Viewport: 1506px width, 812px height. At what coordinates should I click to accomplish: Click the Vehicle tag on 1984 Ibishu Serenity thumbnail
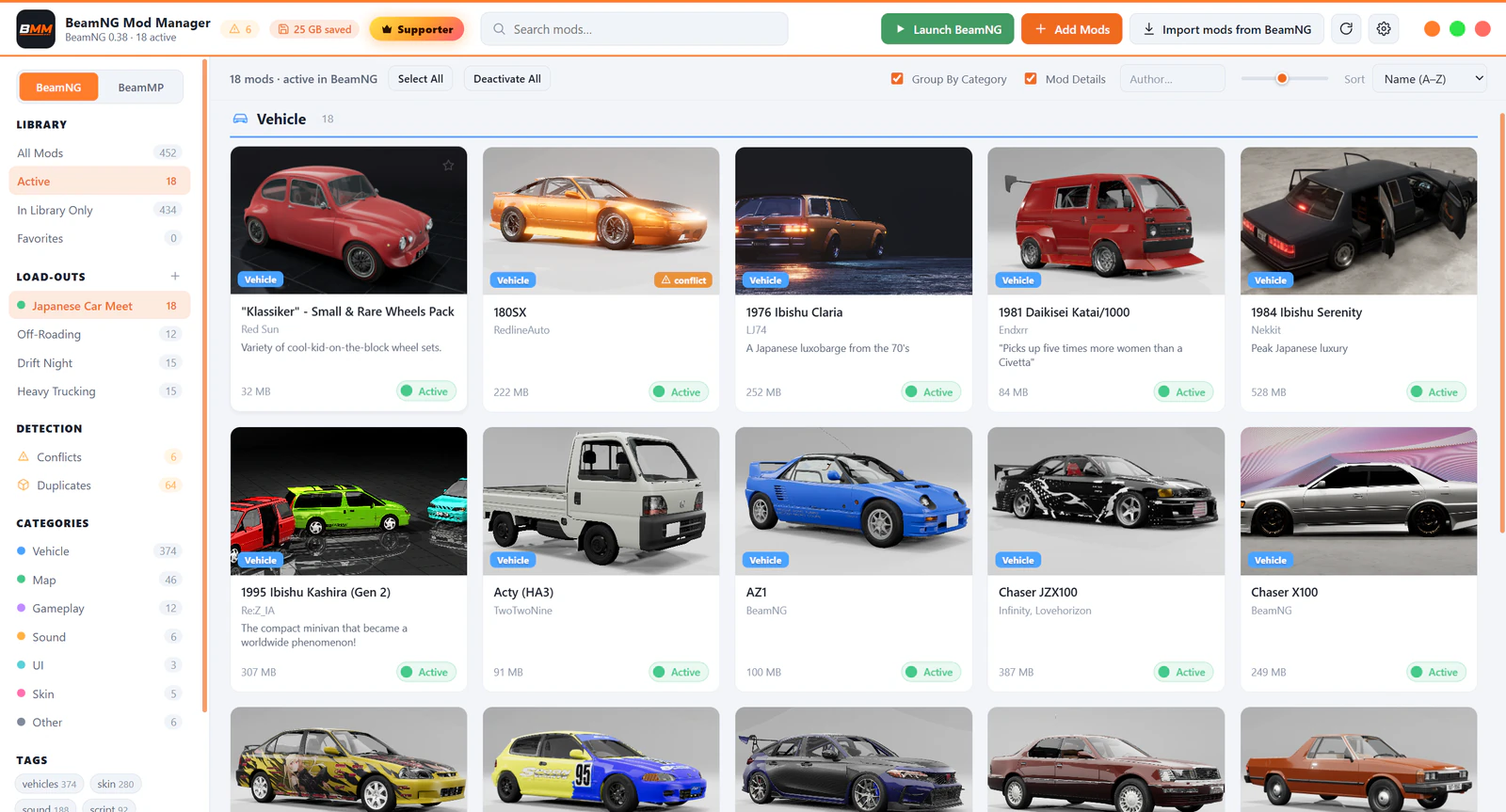(1270, 280)
